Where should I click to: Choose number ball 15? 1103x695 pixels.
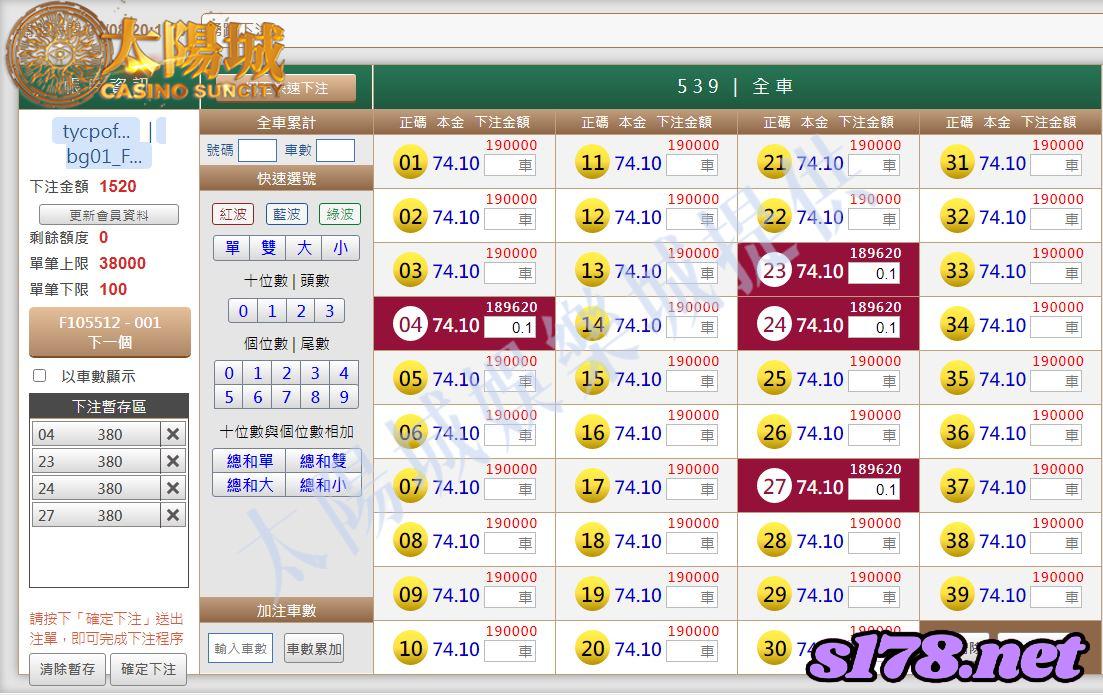pos(592,378)
